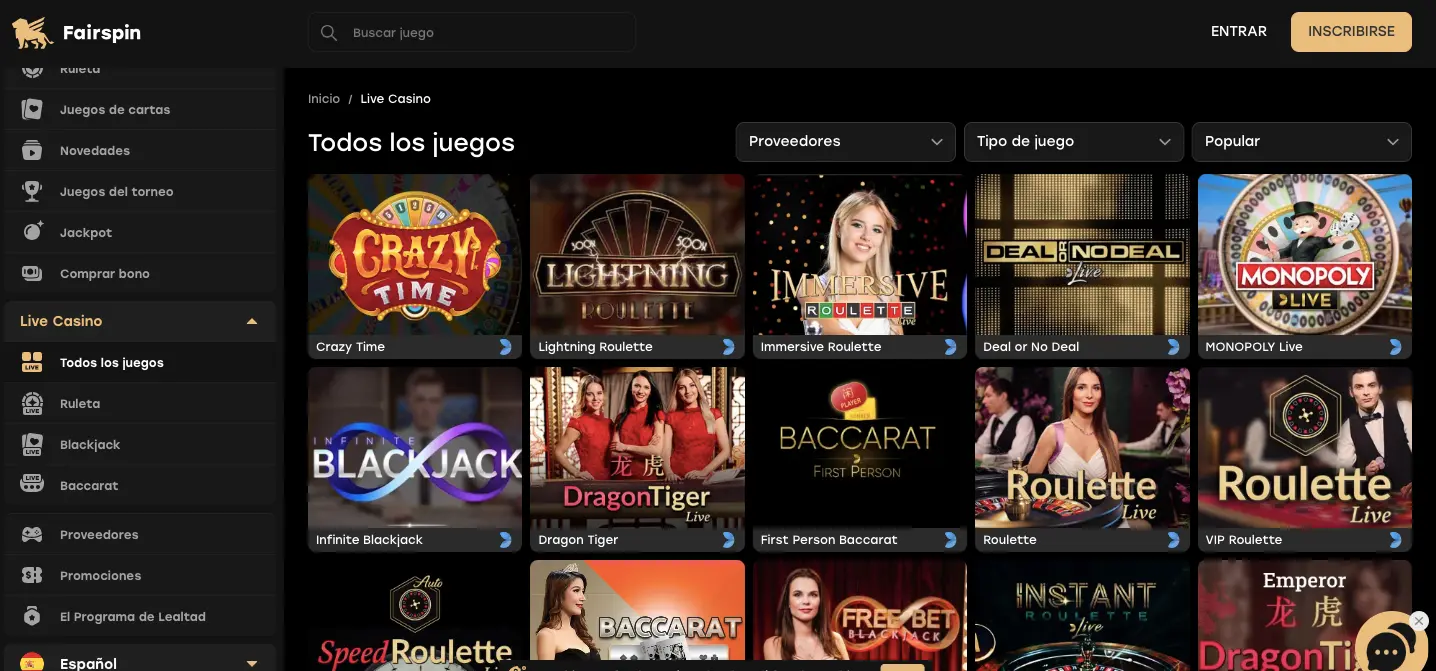Select Ruleta under Live Casino
The width and height of the screenshot is (1436, 671).
pos(140,404)
